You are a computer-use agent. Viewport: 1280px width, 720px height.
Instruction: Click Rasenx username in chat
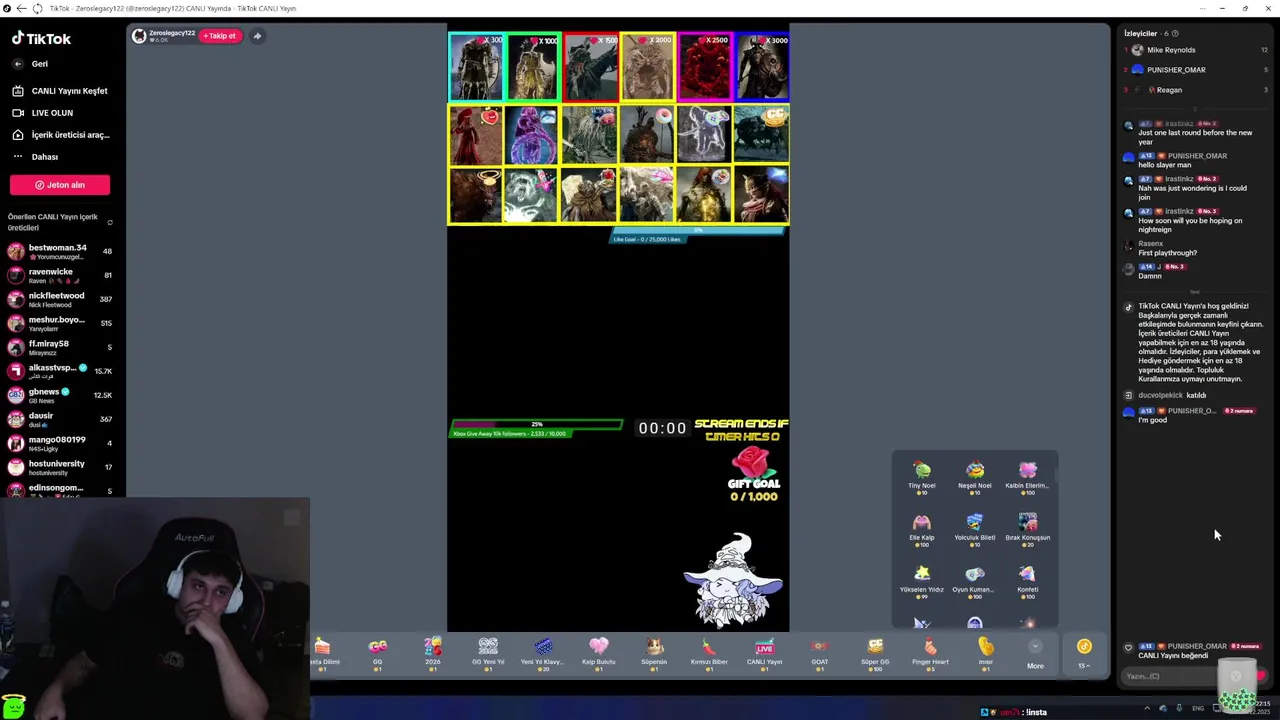(1151, 244)
